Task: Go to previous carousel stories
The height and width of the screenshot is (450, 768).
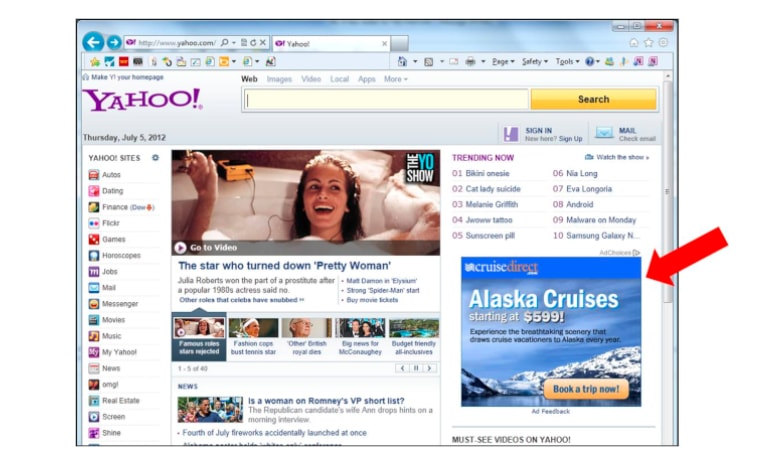Action: pyautogui.click(x=402, y=368)
